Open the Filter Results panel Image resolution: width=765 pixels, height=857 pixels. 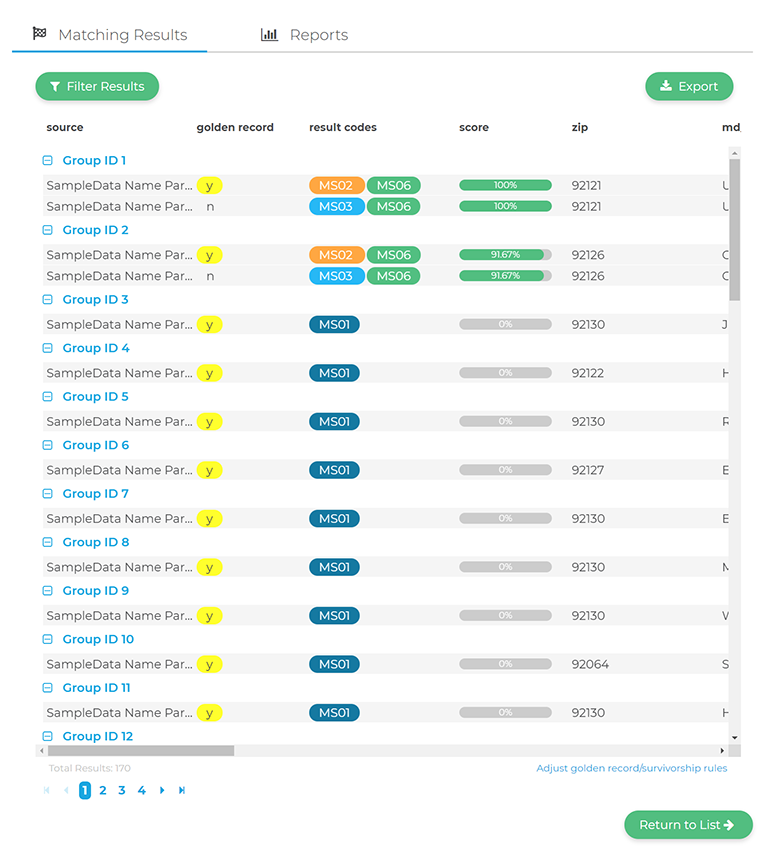click(97, 86)
